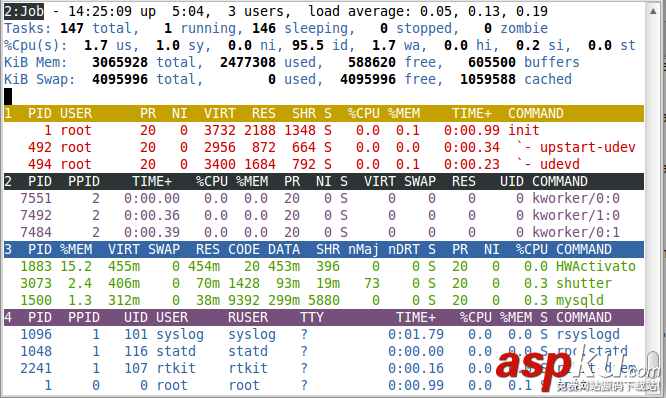Click TIME+ value 0:00.23 of udevd
Image resolution: width=666 pixels, height=398 pixels.
tap(471, 164)
